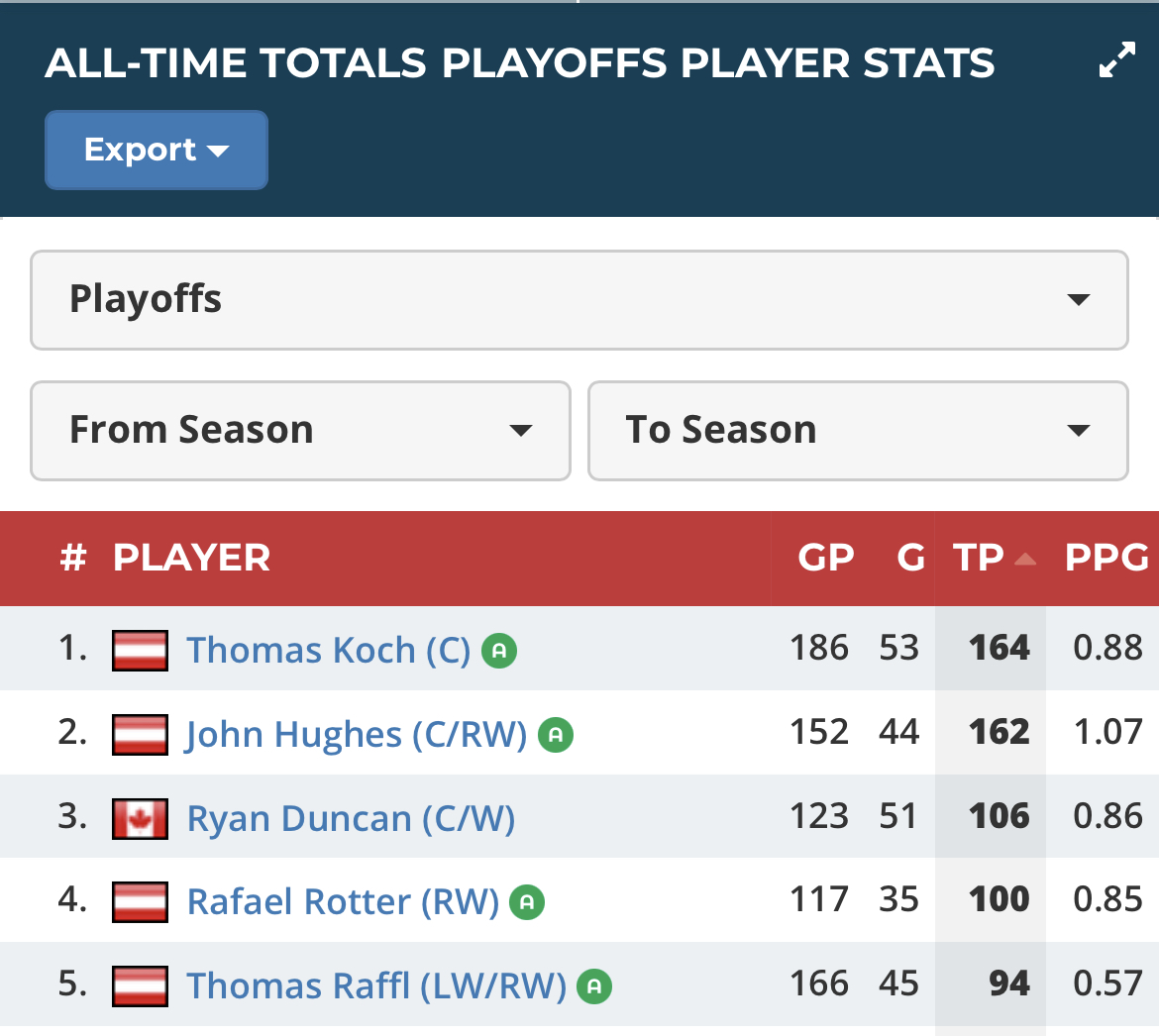Image resolution: width=1159 pixels, height=1036 pixels.
Task: Open Ryan Duncan player profile link
Action: (x=351, y=819)
